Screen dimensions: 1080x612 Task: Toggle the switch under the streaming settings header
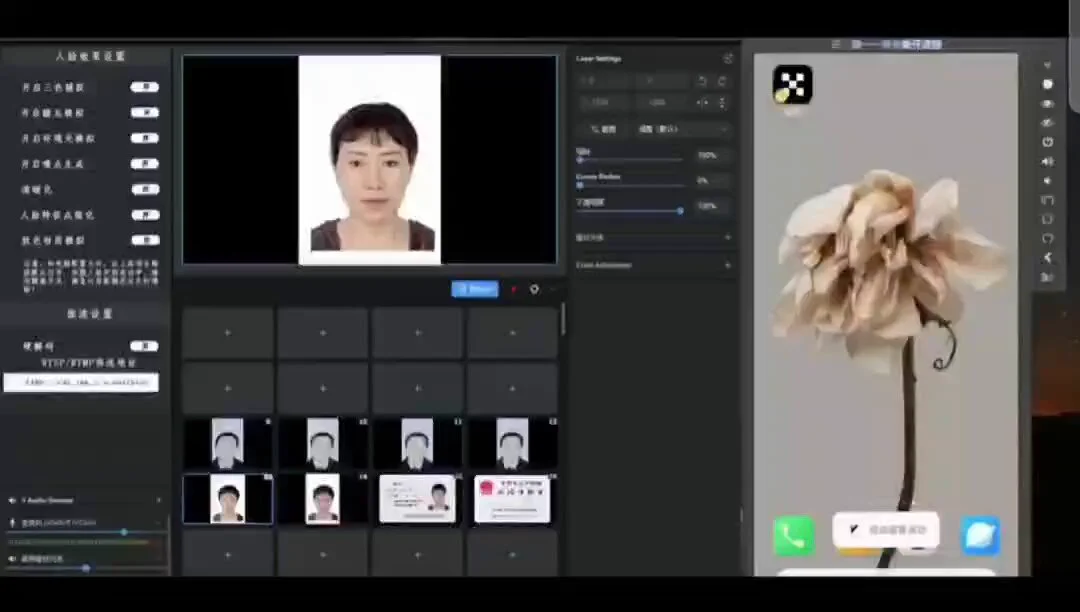pos(144,346)
